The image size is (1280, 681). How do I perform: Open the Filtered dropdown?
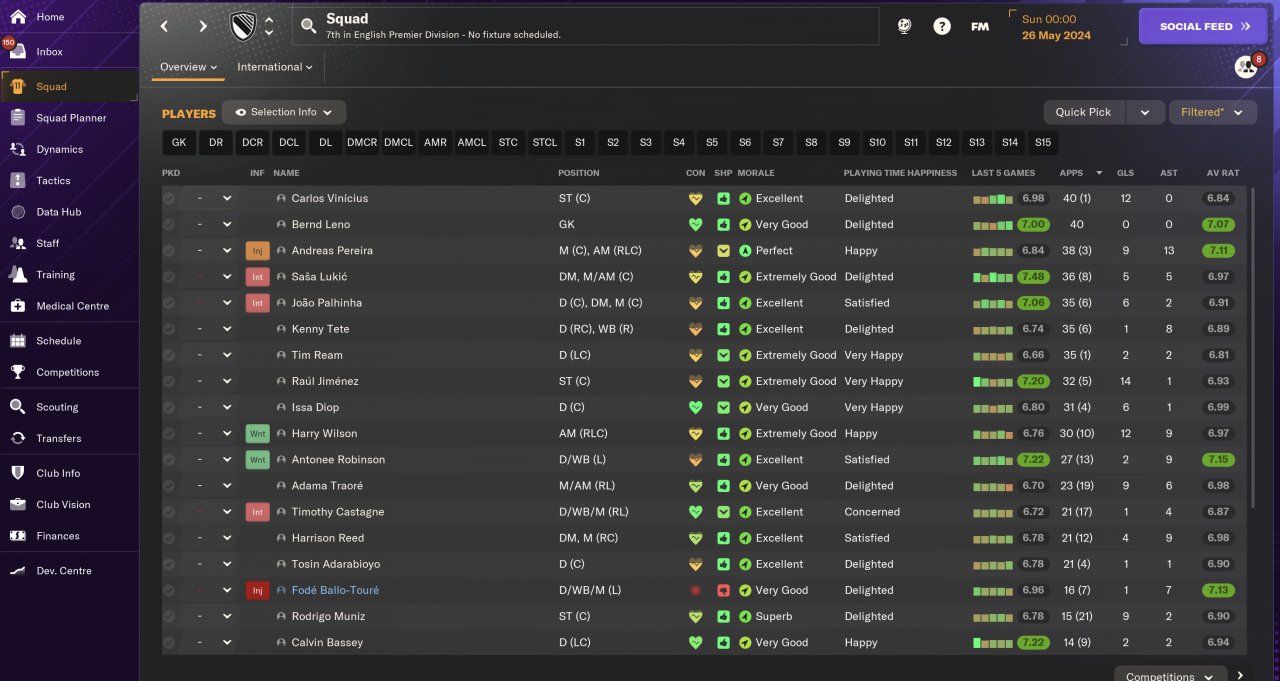tap(1212, 113)
